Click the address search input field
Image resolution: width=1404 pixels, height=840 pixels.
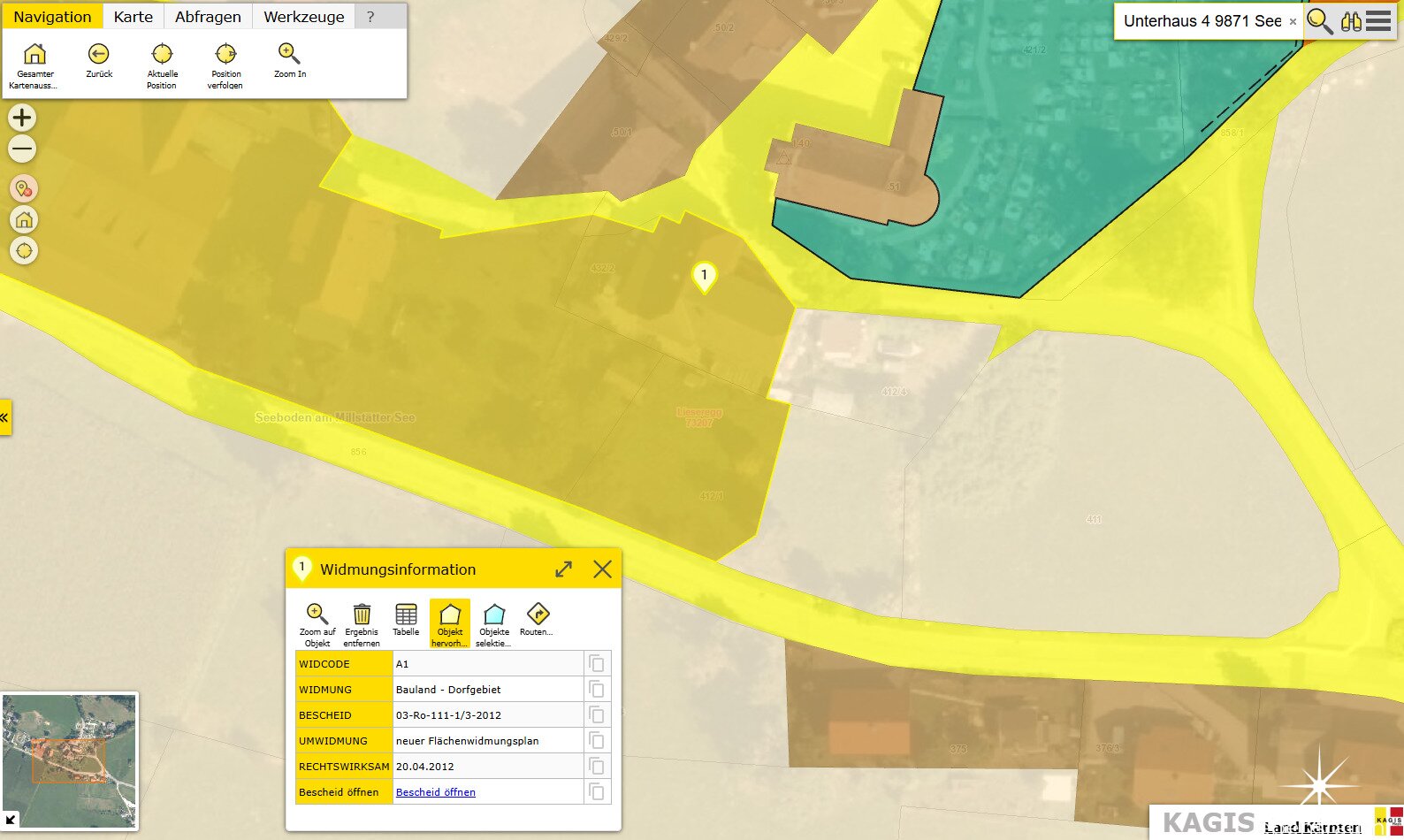(x=1201, y=21)
